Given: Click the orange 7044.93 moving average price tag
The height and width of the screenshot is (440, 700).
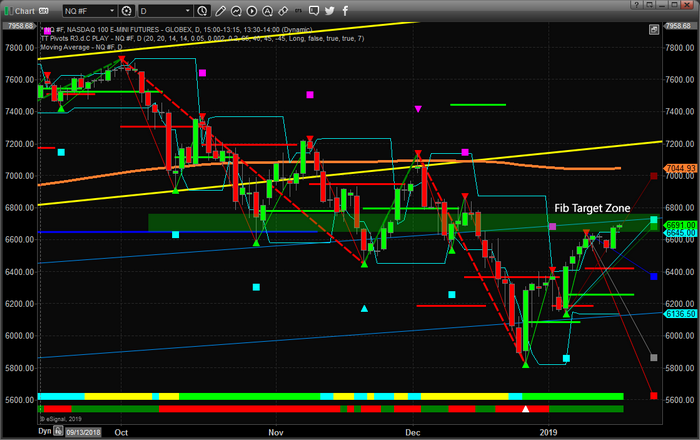Looking at the screenshot, I should pos(680,169).
